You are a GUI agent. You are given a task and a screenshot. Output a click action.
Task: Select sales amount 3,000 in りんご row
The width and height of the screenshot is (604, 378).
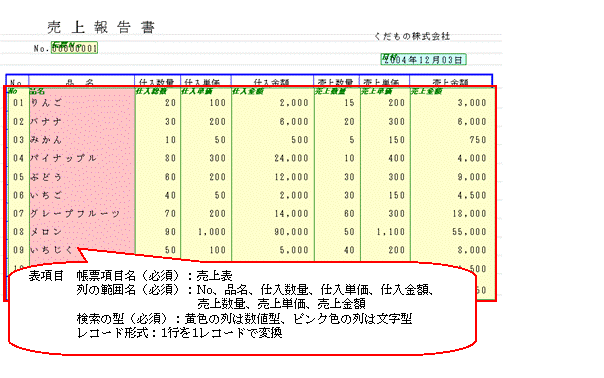point(472,103)
